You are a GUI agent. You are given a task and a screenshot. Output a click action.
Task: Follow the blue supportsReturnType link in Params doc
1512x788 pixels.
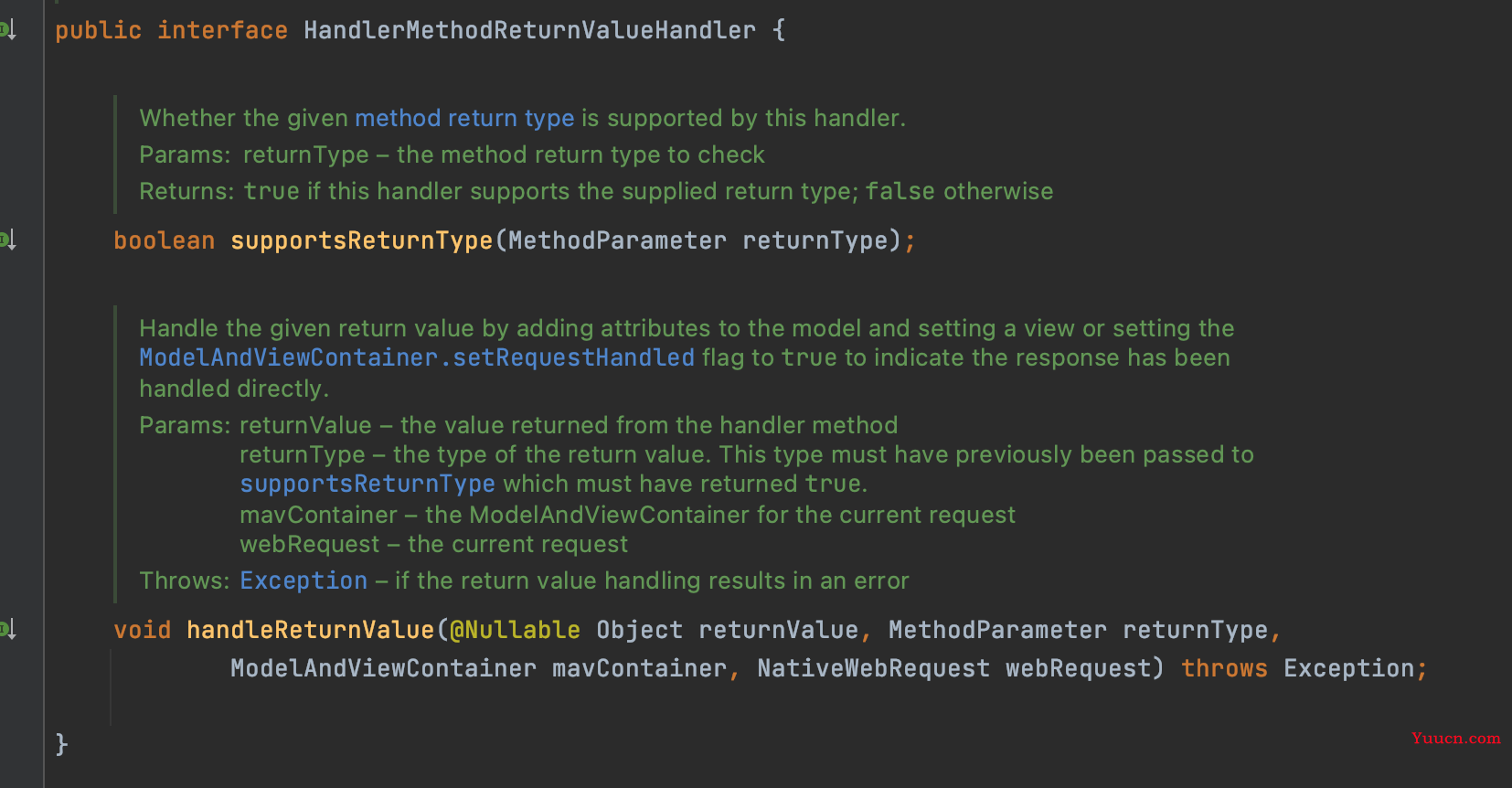tap(367, 484)
